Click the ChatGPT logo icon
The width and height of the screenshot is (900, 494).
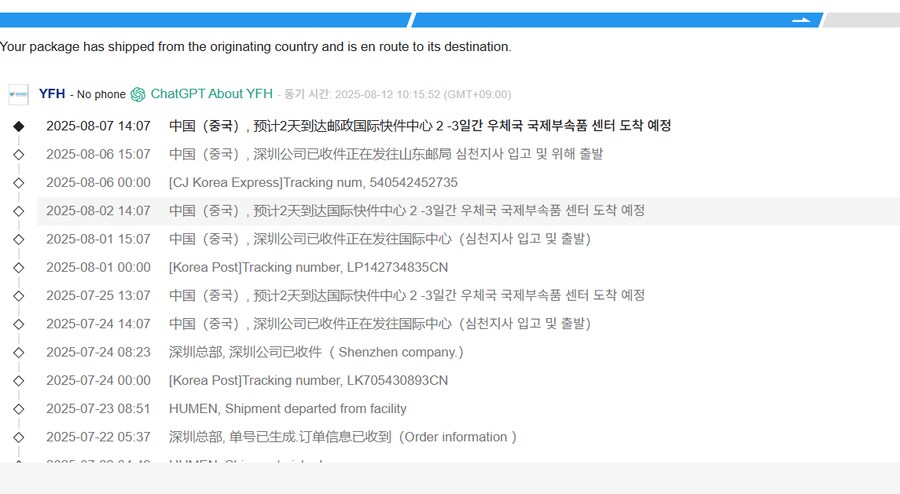coord(138,95)
